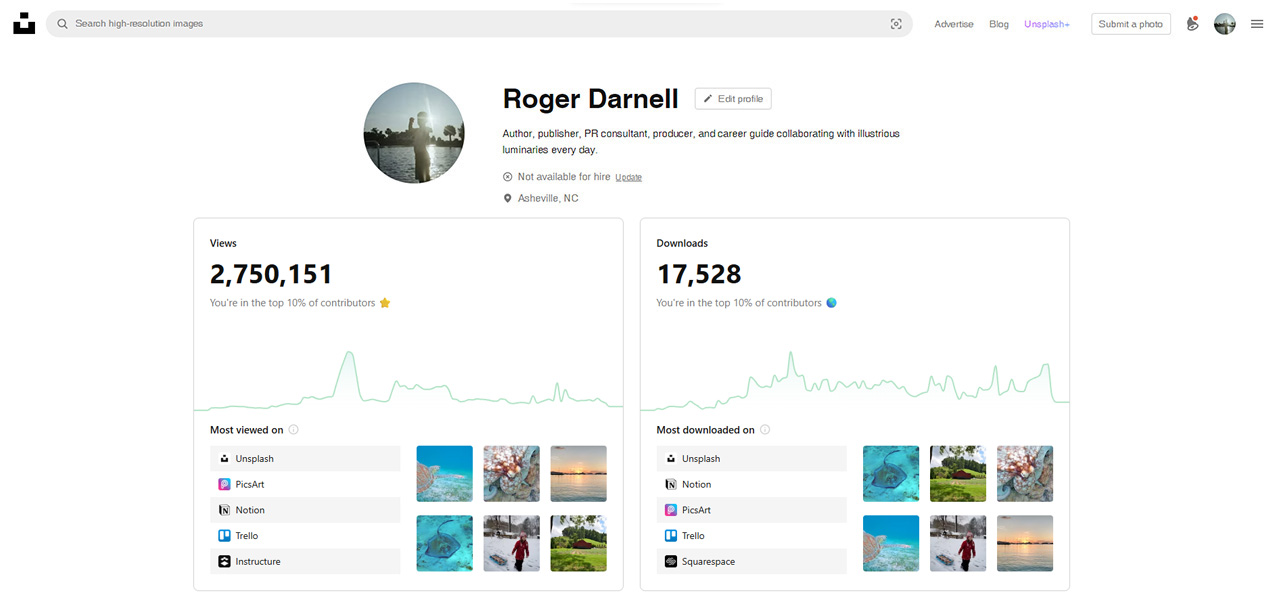Open stingray thumbnail in Downloads card
The image size is (1280, 611).
click(891, 474)
